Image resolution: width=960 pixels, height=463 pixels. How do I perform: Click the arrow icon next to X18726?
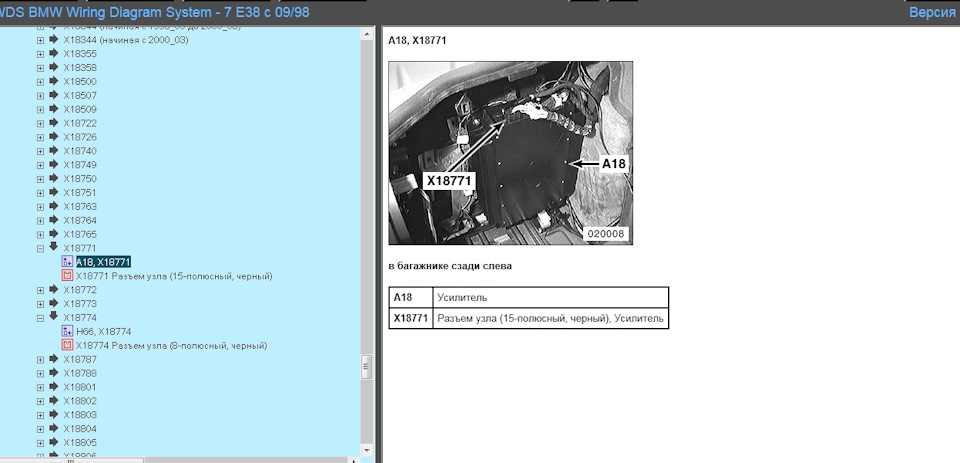(x=54, y=137)
